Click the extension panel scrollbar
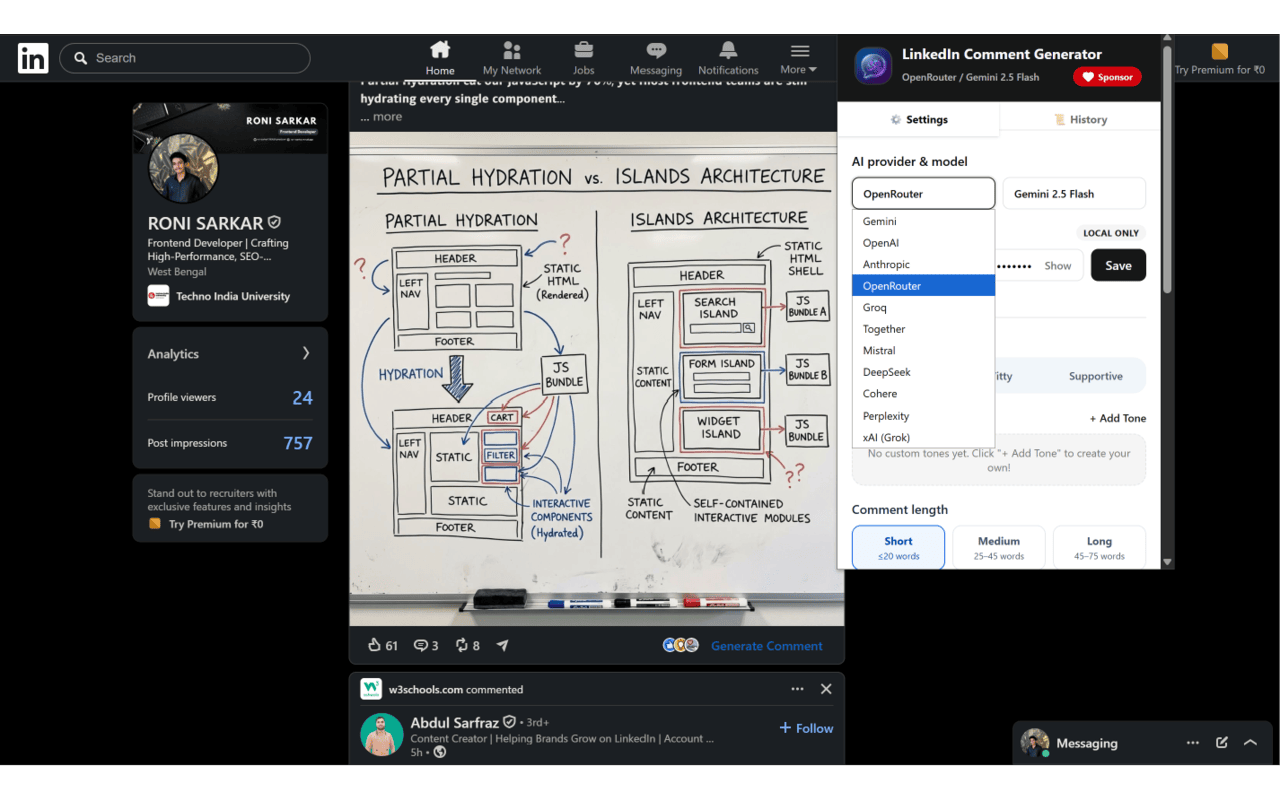The width and height of the screenshot is (1280, 800). click(x=1167, y=168)
